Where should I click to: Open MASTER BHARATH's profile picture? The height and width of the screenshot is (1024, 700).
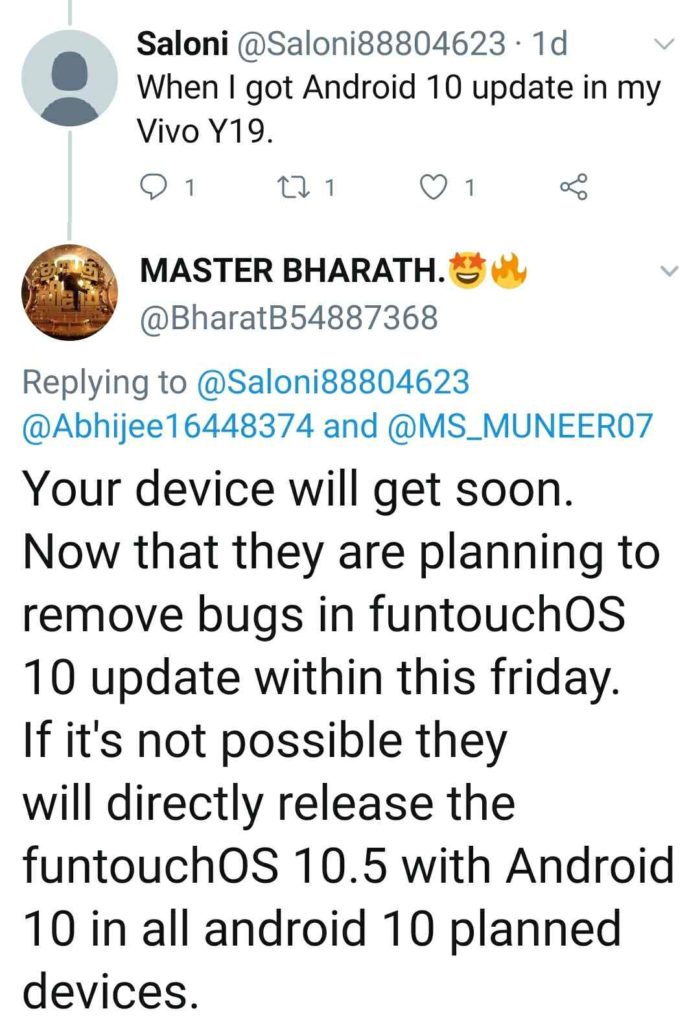70,292
